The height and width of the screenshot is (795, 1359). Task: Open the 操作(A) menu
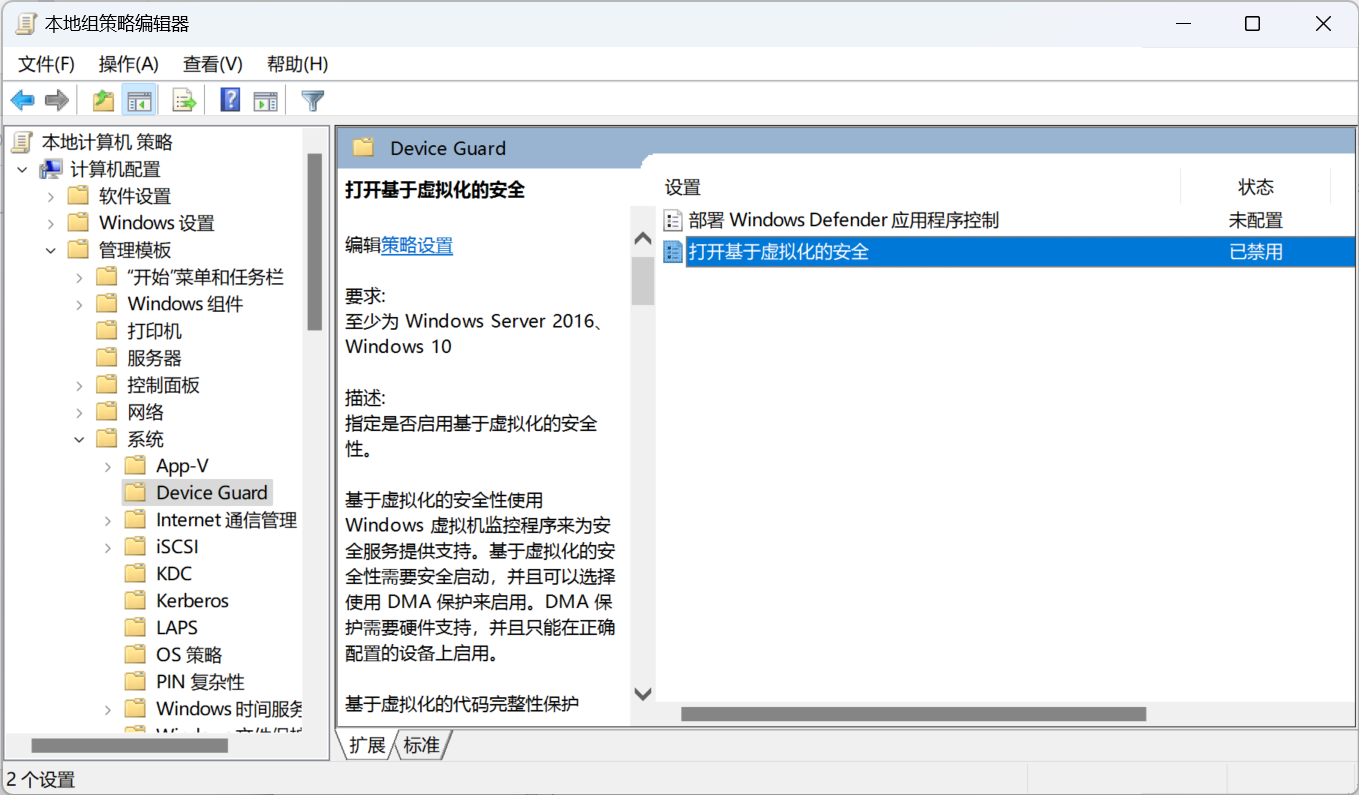click(x=128, y=64)
